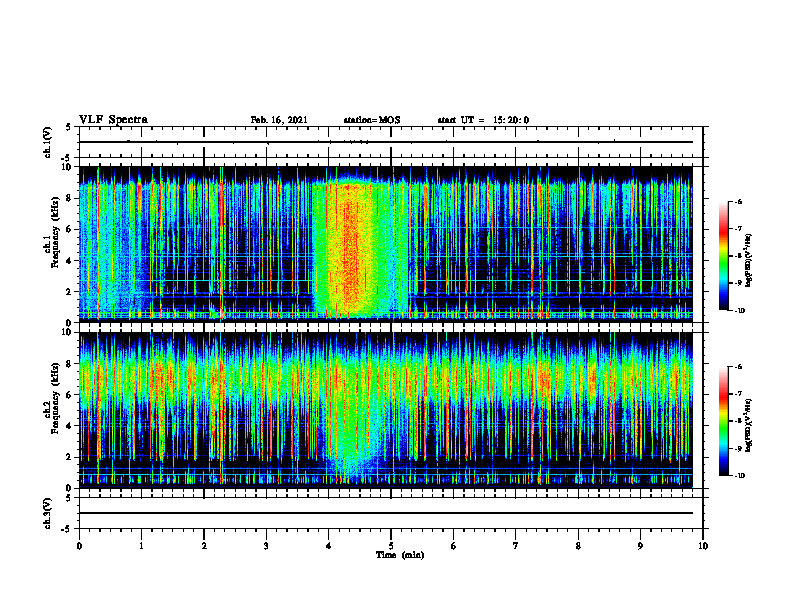Click time axis tick label "2"
Image resolution: width=792 pixels, height=612 pixels.
click(x=204, y=546)
